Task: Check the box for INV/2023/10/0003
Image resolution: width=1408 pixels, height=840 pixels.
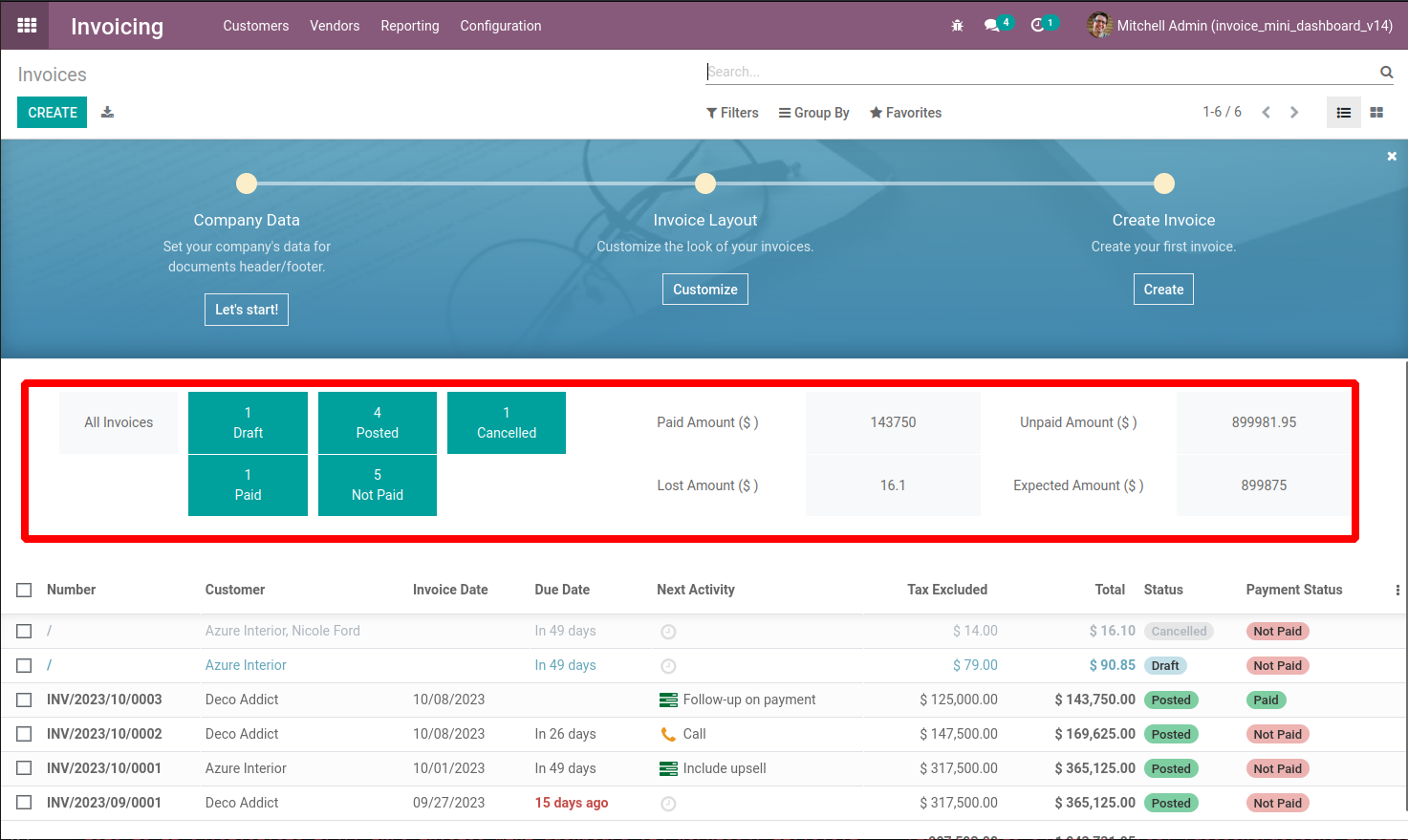Action: 24,700
